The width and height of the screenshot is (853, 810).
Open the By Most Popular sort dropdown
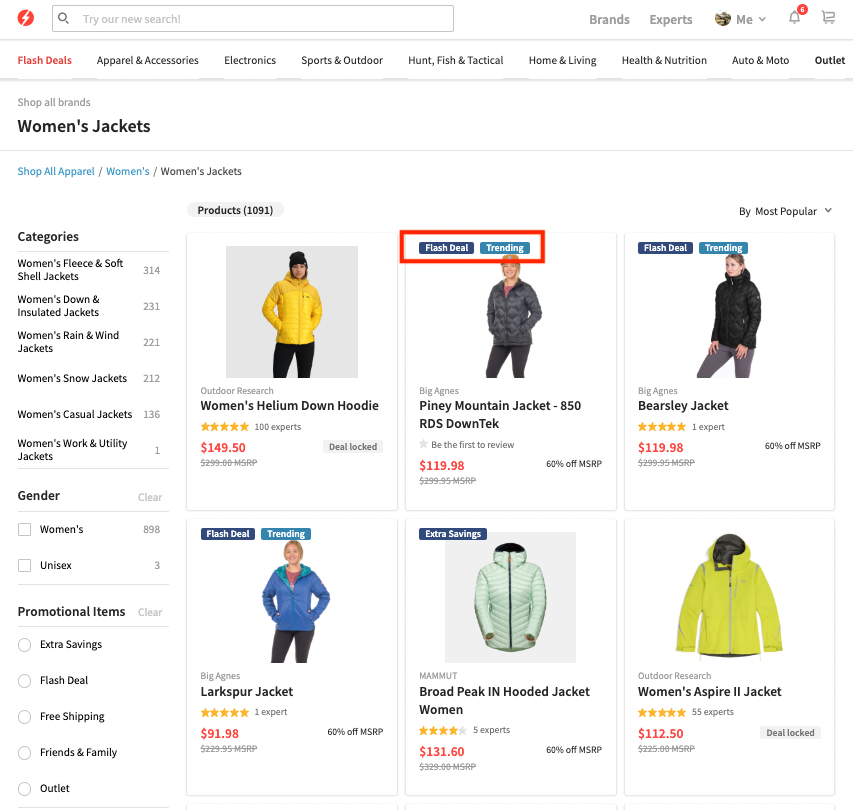coord(786,211)
